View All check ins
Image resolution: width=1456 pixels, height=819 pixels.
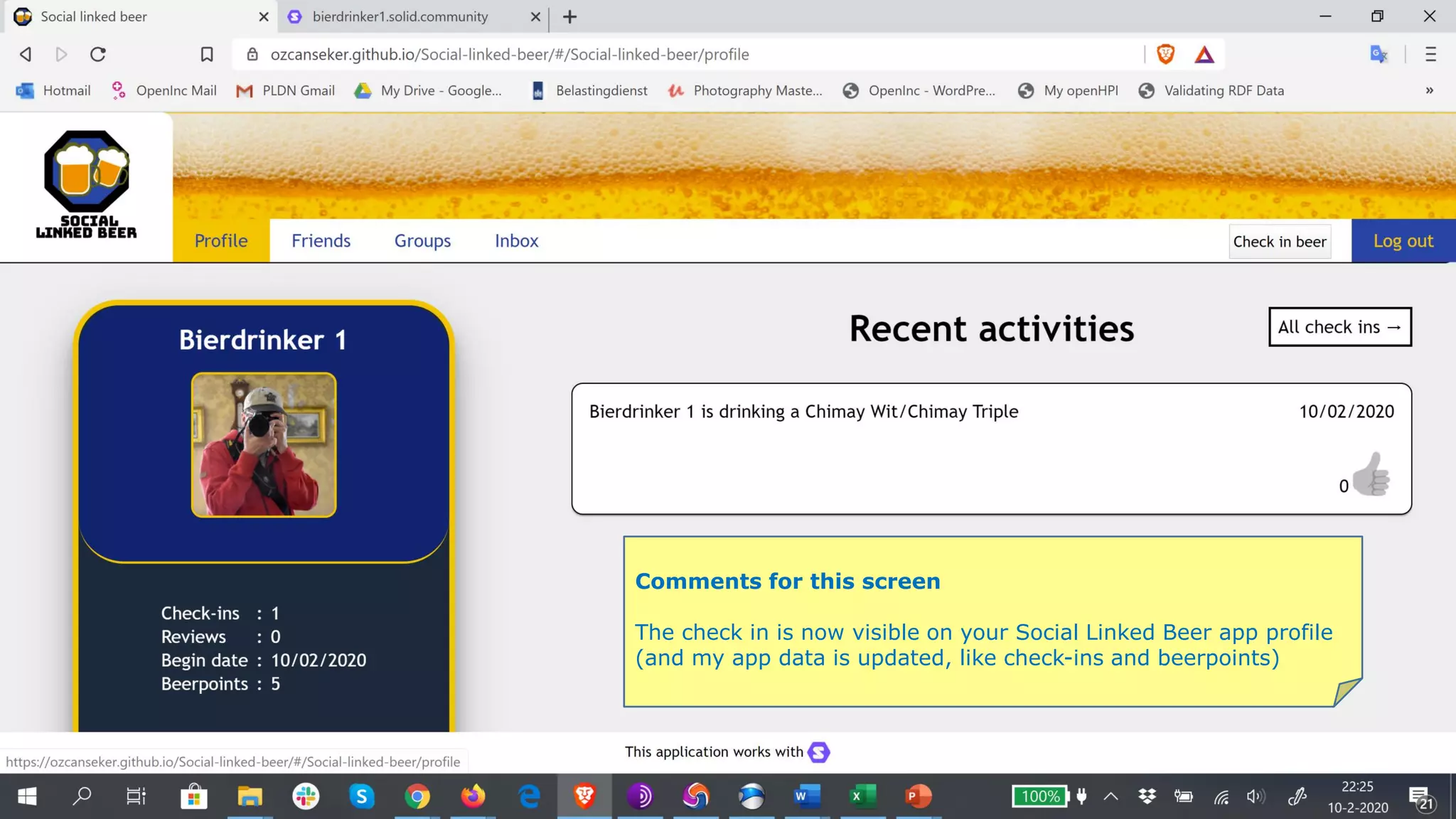(1339, 326)
